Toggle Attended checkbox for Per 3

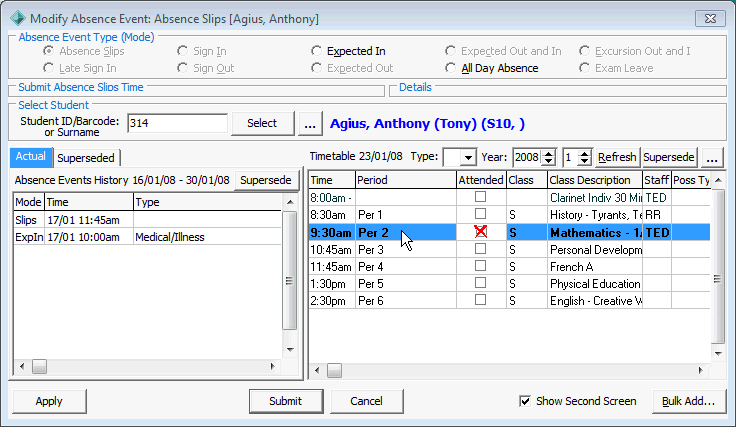480,249
